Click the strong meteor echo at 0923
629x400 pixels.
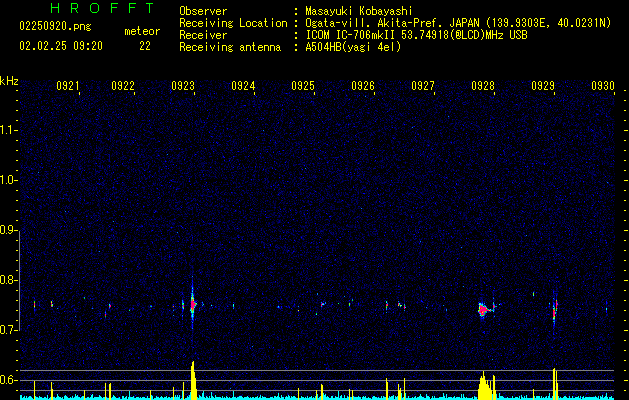[193, 304]
